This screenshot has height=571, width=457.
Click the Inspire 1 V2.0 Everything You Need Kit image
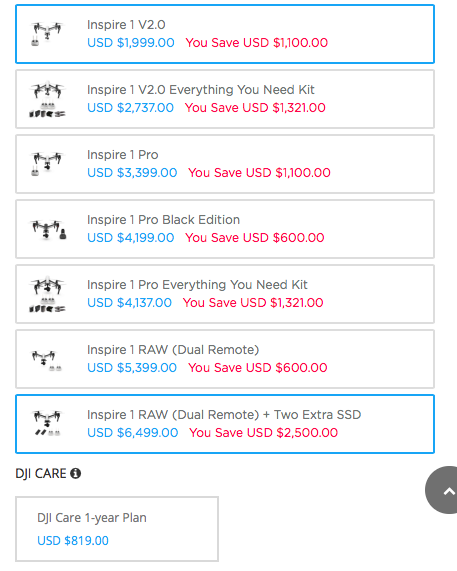coord(47,99)
